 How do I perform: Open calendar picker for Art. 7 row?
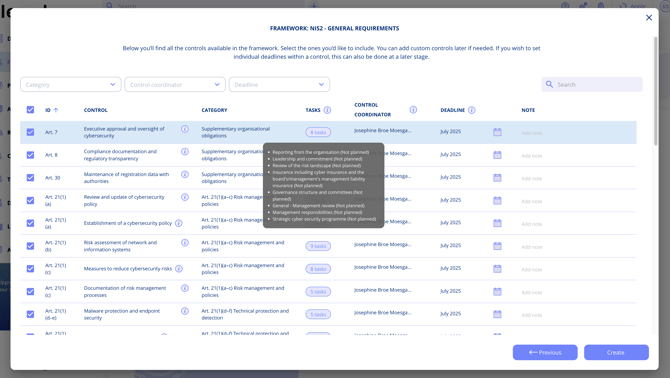[x=497, y=132]
